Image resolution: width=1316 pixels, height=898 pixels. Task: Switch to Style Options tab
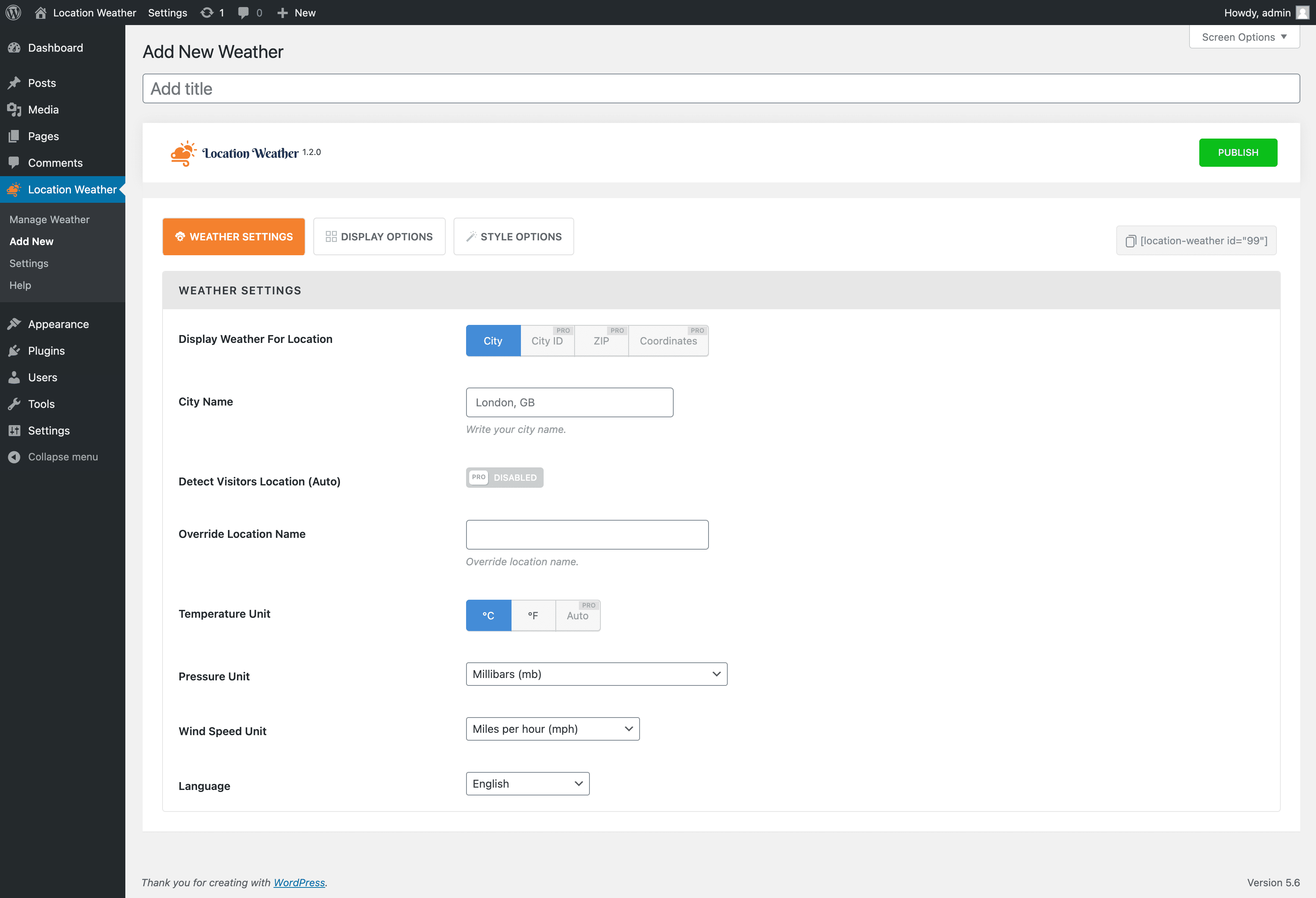pyautogui.click(x=513, y=236)
